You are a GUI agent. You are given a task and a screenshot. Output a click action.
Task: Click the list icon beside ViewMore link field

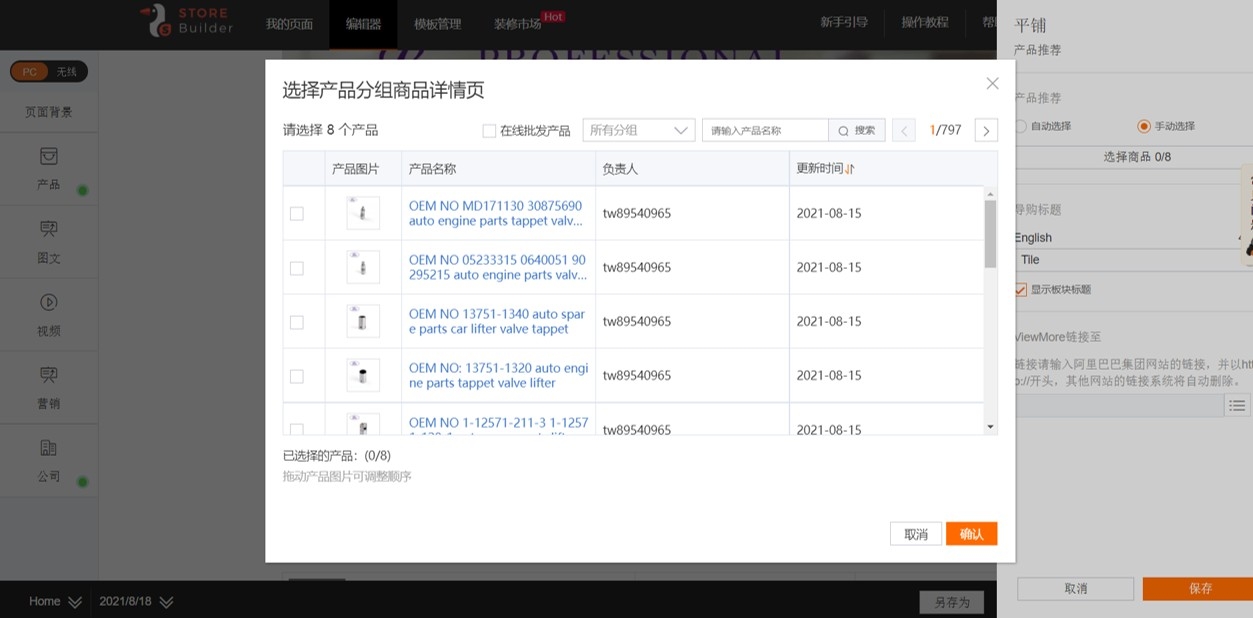point(1237,405)
